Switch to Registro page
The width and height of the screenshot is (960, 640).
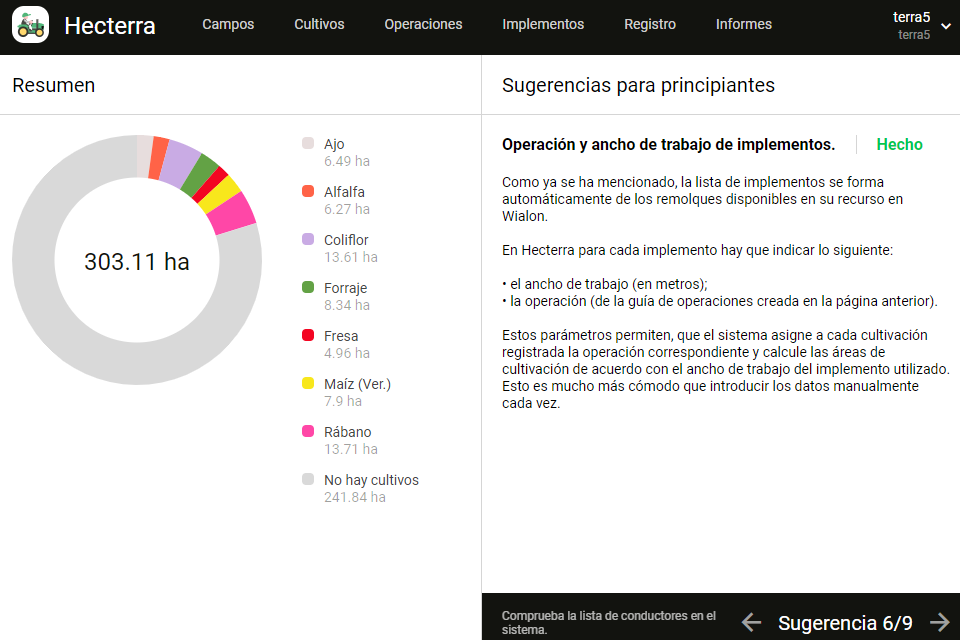(x=650, y=24)
